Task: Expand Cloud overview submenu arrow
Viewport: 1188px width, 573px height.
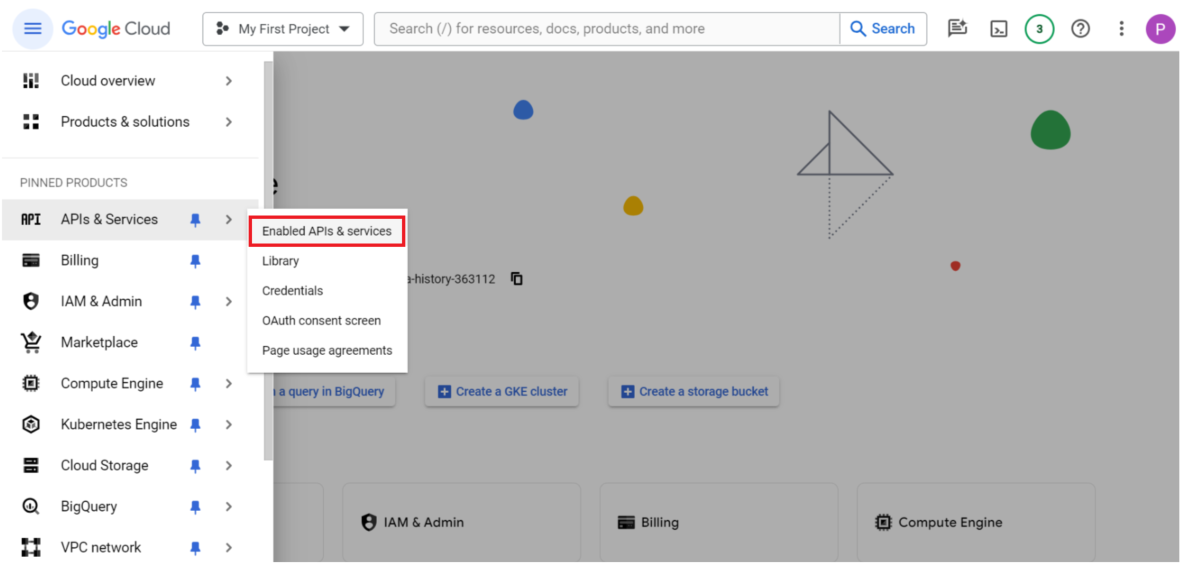Action: click(229, 81)
